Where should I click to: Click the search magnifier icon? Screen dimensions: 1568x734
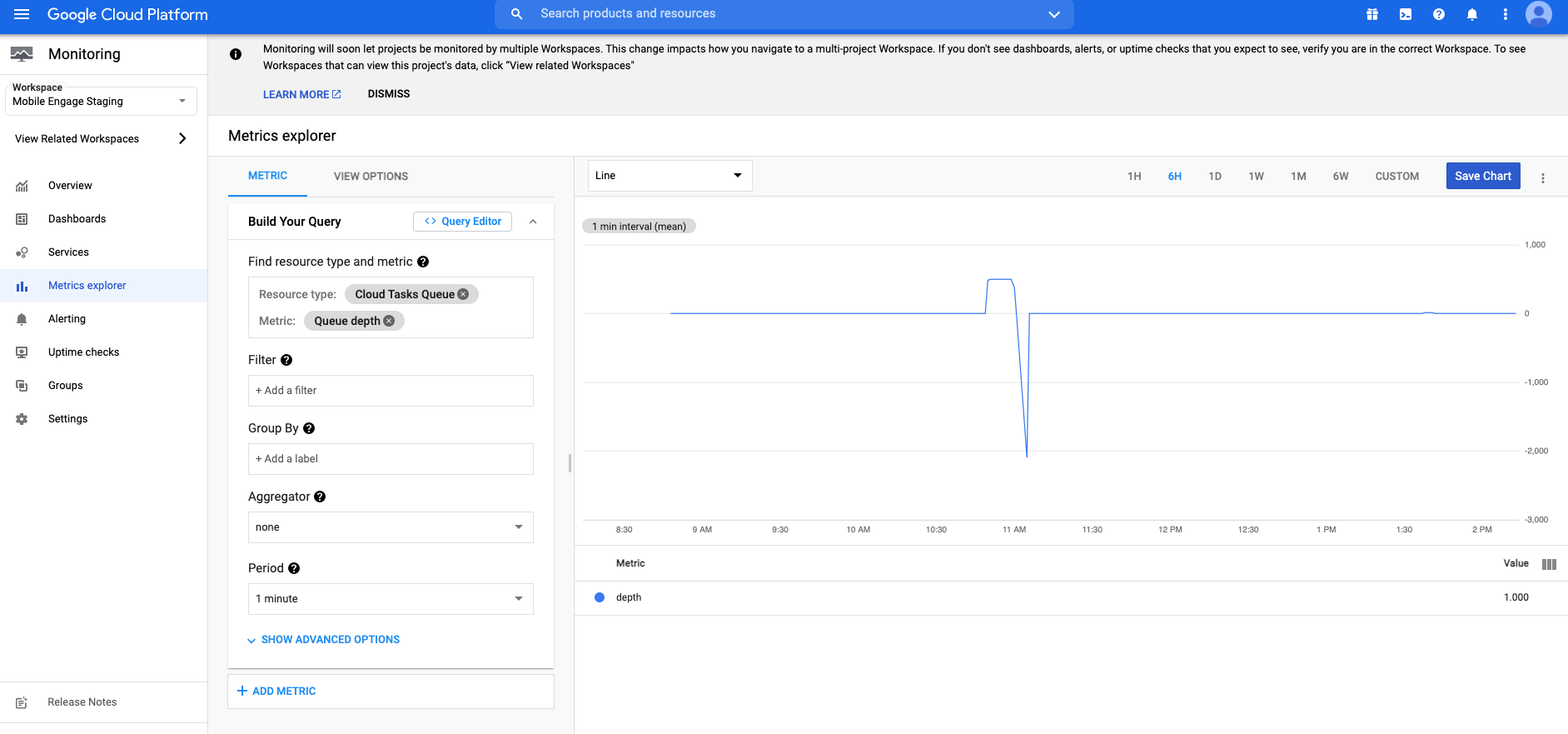coord(517,14)
